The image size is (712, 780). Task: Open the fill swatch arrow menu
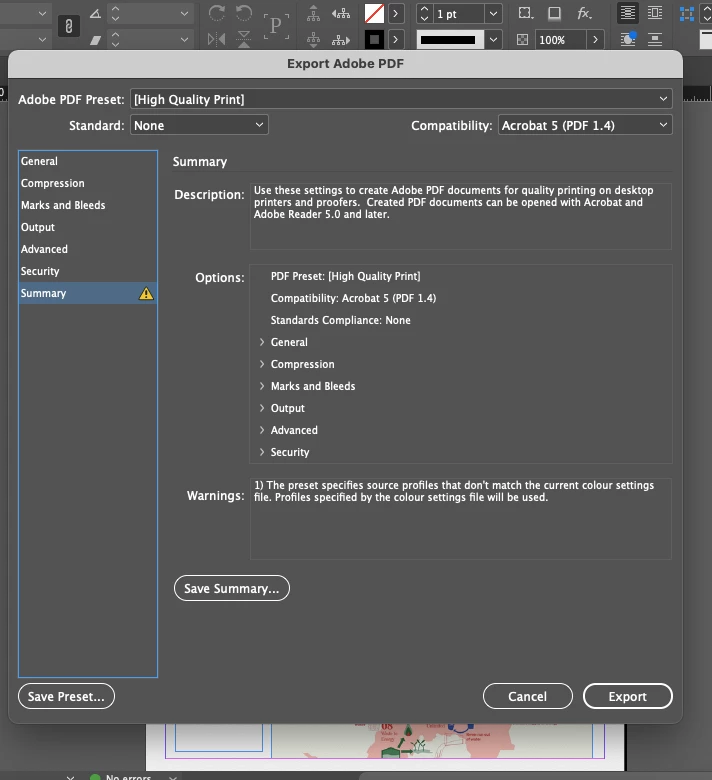(x=396, y=14)
